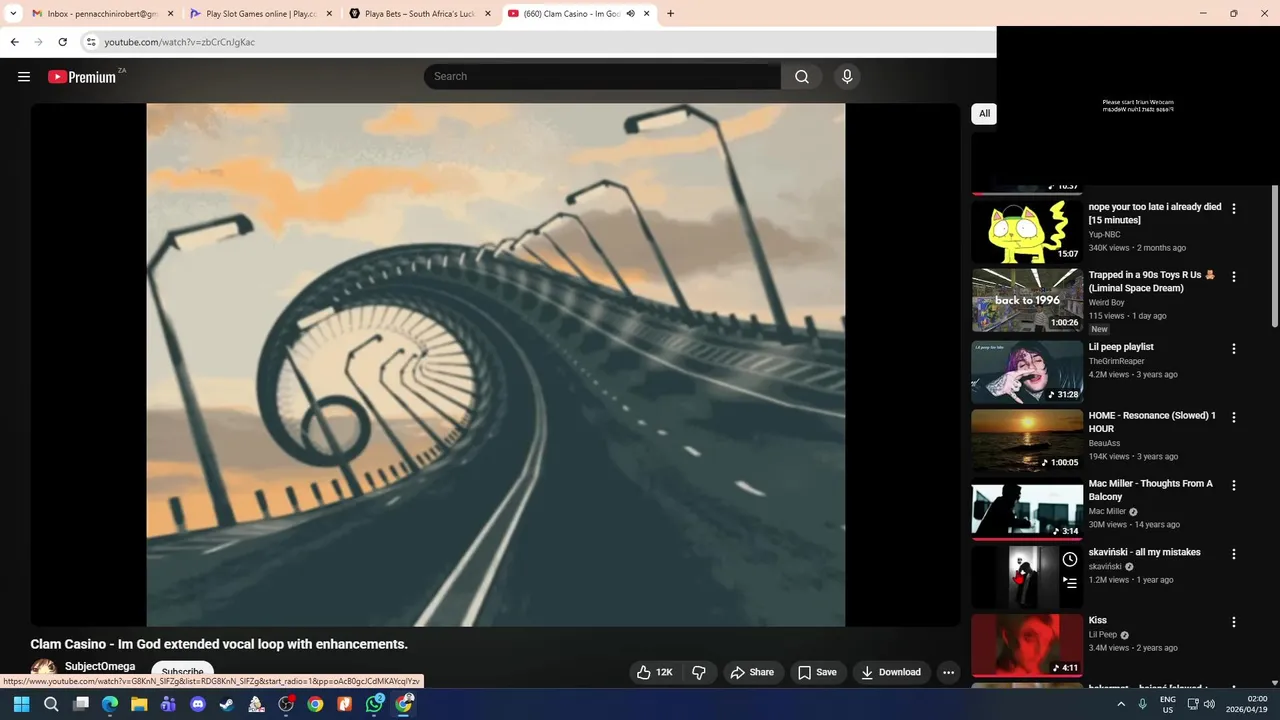1280x720 pixels.
Task: Reload the YouTube page
Action: coord(62,42)
